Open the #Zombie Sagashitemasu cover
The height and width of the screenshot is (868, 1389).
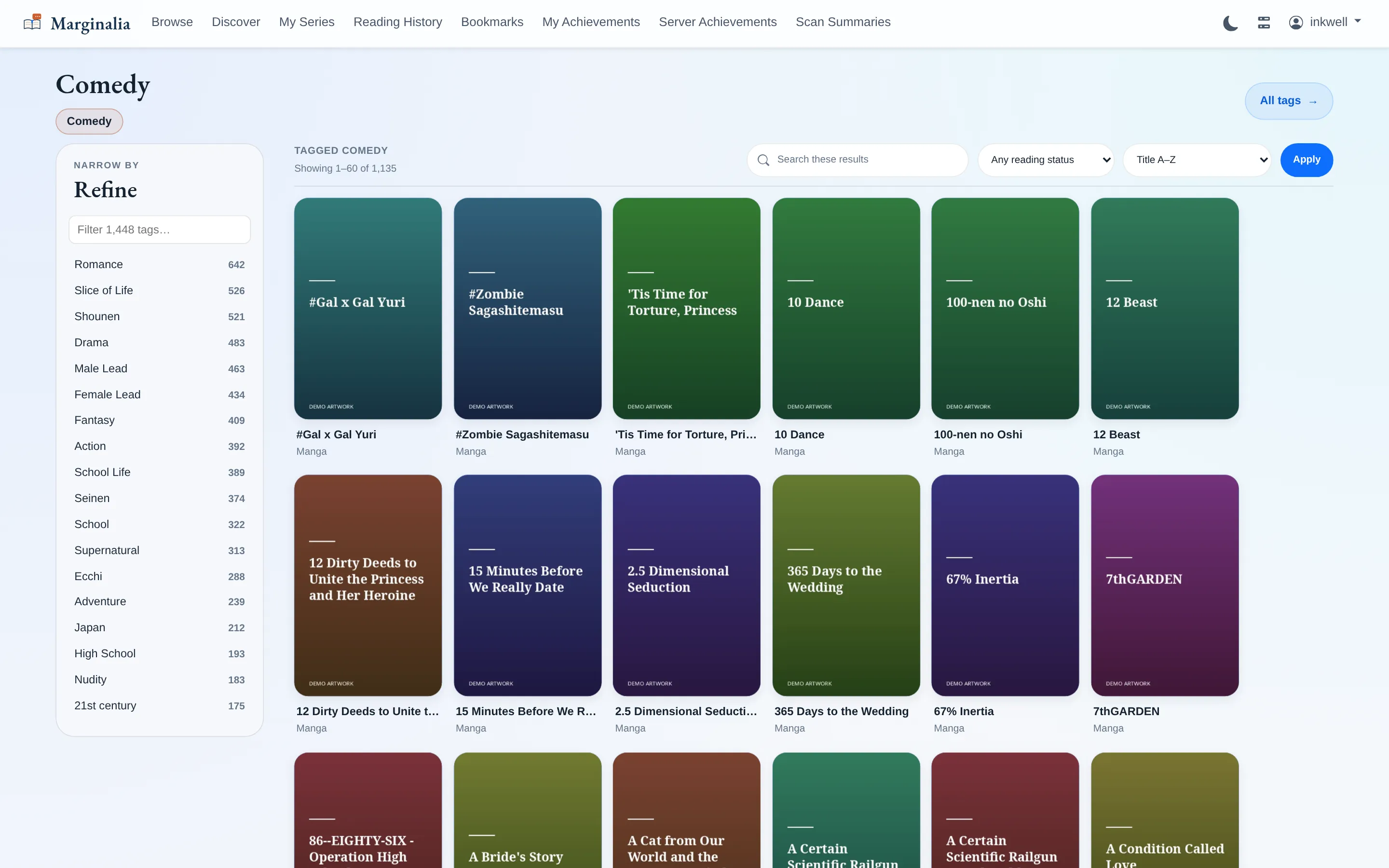[528, 308]
